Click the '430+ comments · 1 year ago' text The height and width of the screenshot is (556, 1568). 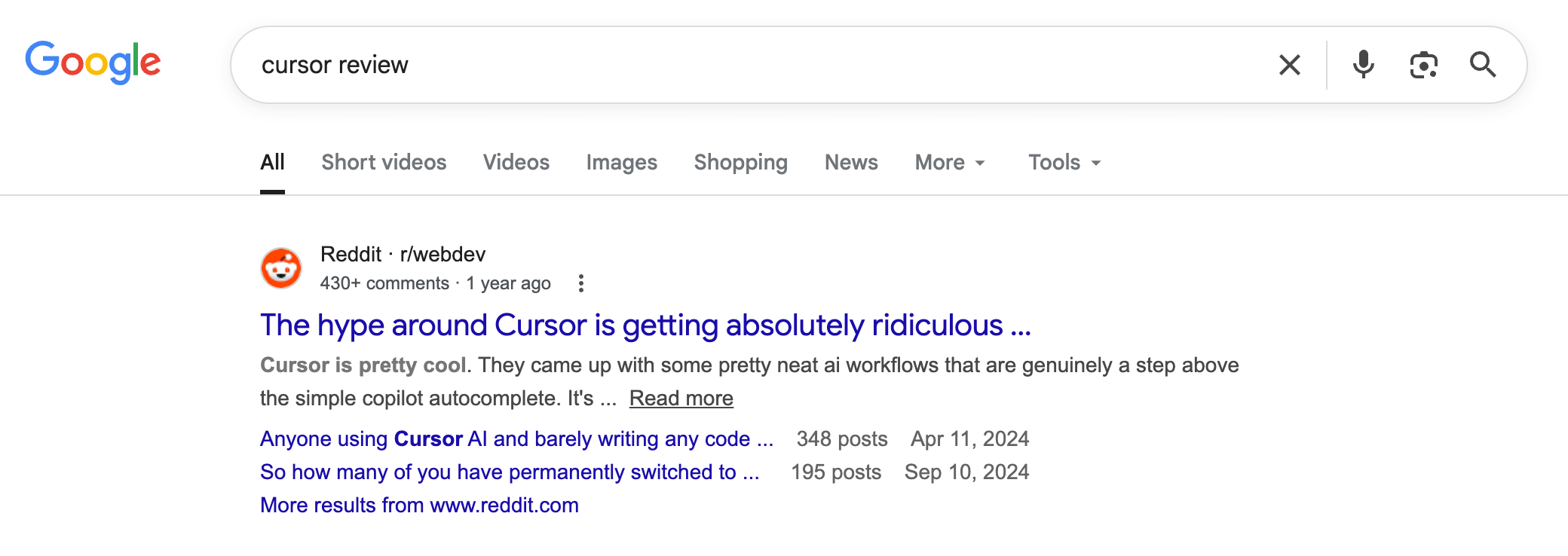pos(435,283)
